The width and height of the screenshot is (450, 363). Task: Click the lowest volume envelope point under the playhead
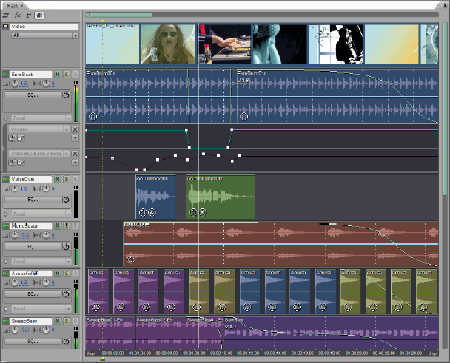189,147
